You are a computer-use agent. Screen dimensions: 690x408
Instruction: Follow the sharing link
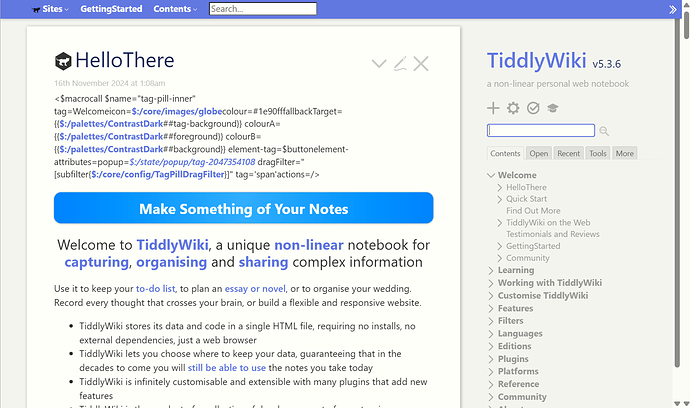tap(263, 262)
